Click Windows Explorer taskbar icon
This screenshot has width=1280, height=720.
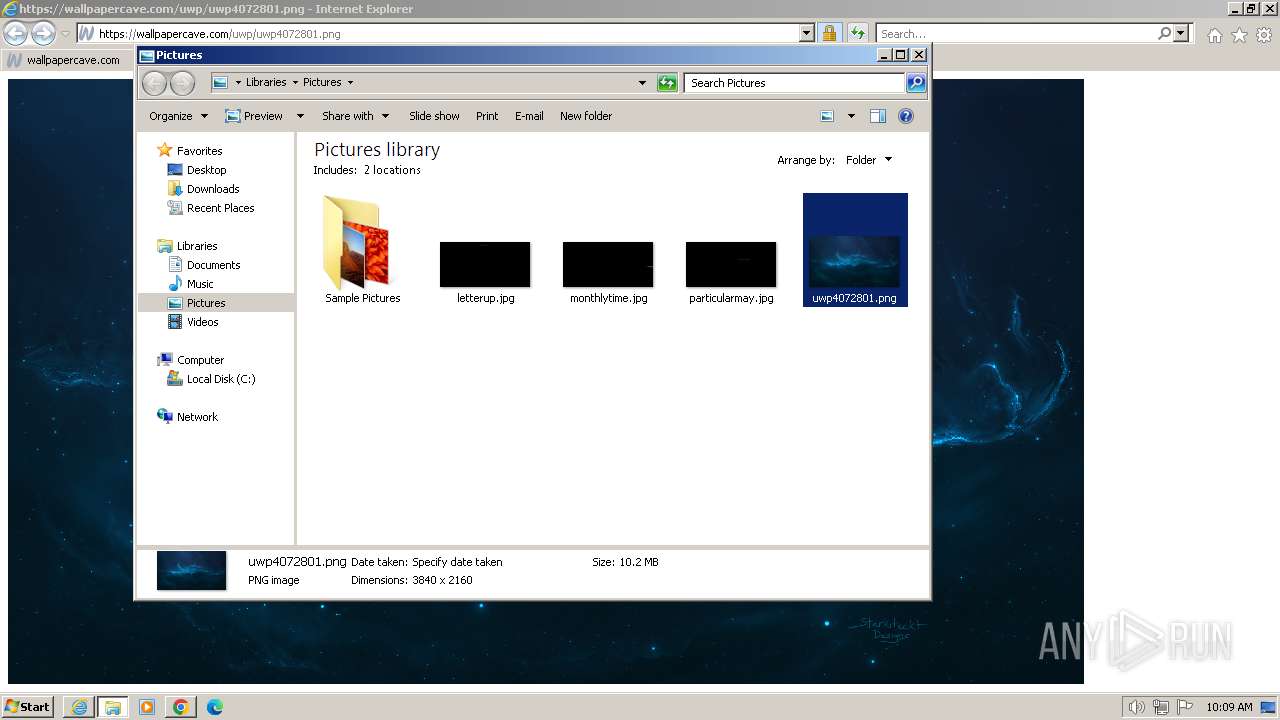tap(113, 707)
